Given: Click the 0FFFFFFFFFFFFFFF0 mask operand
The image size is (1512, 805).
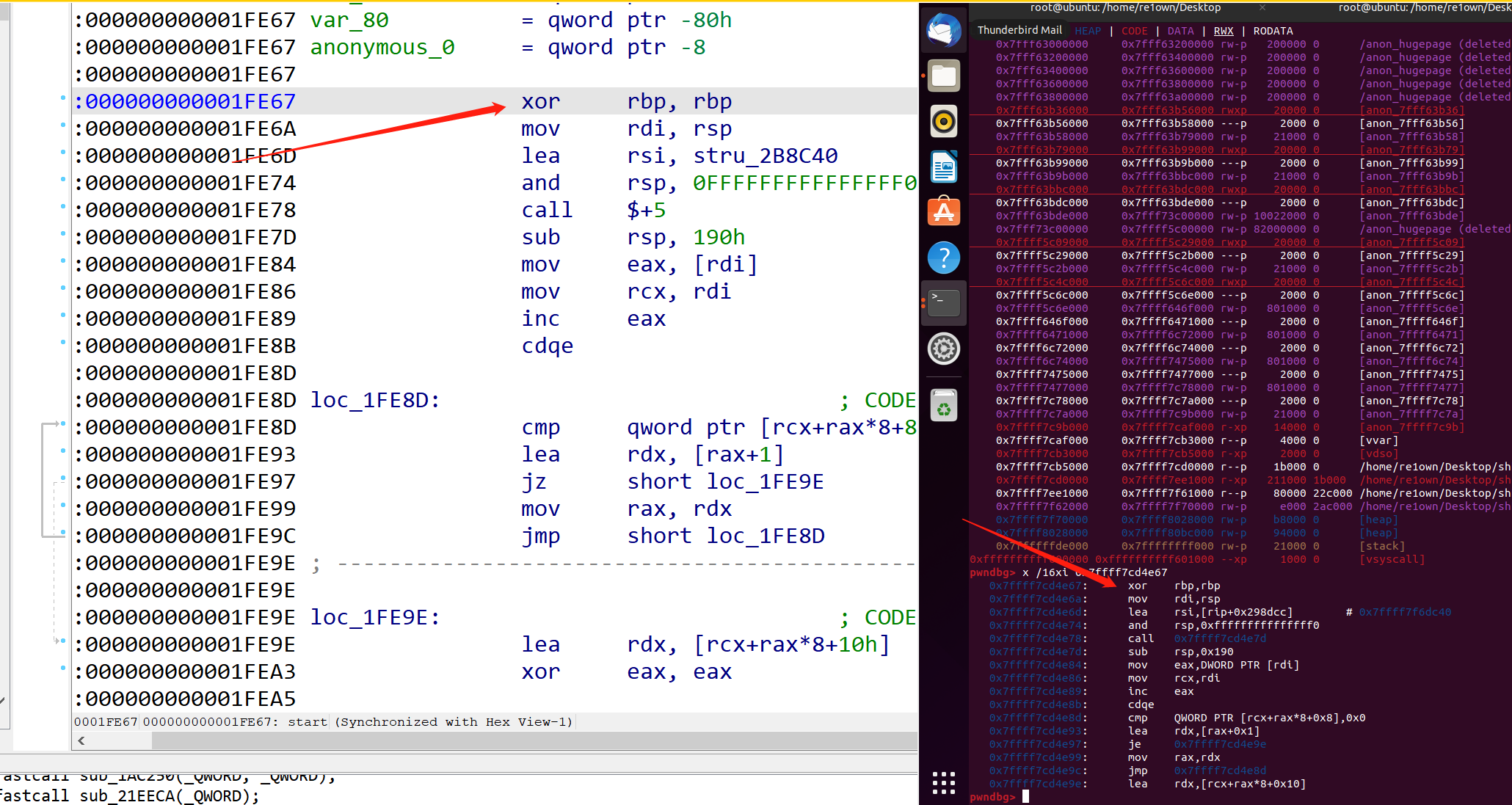Looking at the screenshot, I should (804, 183).
